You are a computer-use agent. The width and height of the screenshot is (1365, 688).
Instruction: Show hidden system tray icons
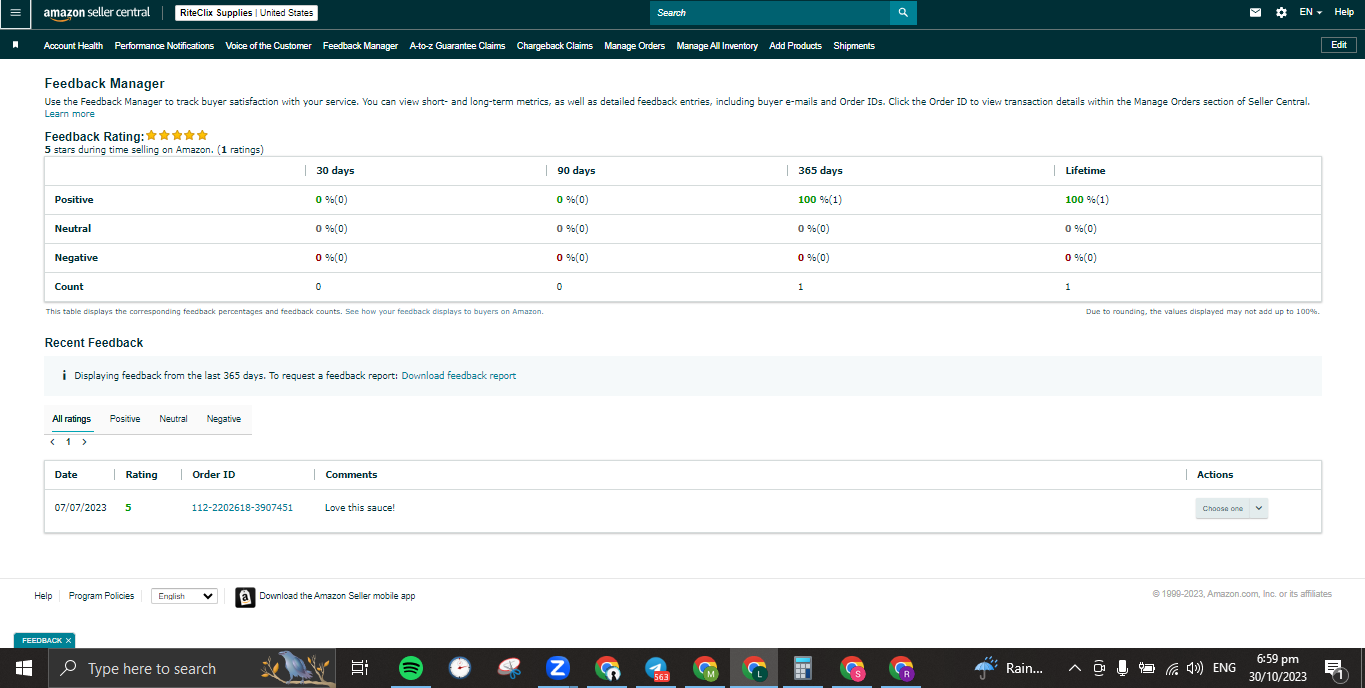click(1075, 668)
